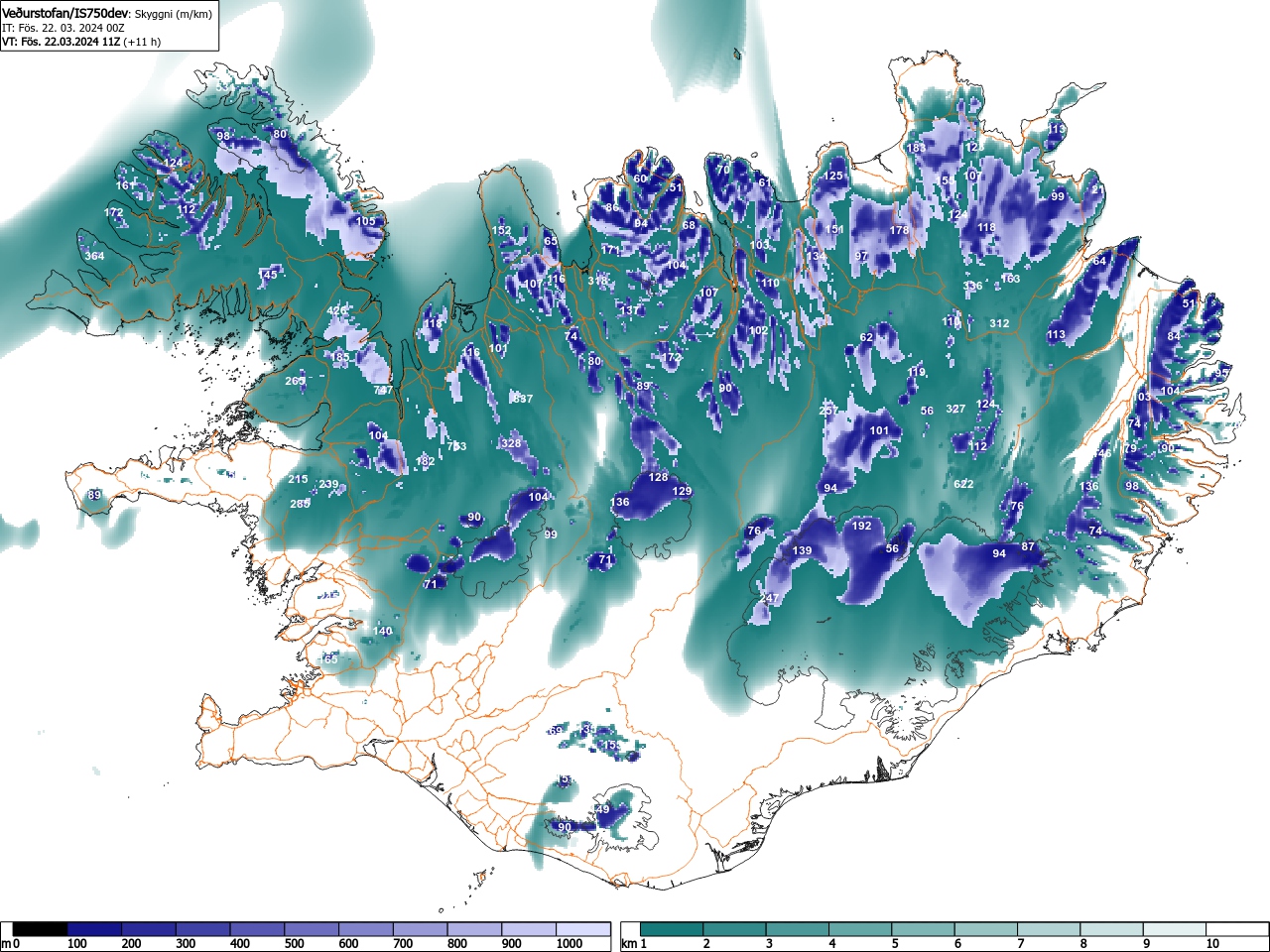
Task: Click the map value 64 in the northeast
Action: pos(1099,261)
